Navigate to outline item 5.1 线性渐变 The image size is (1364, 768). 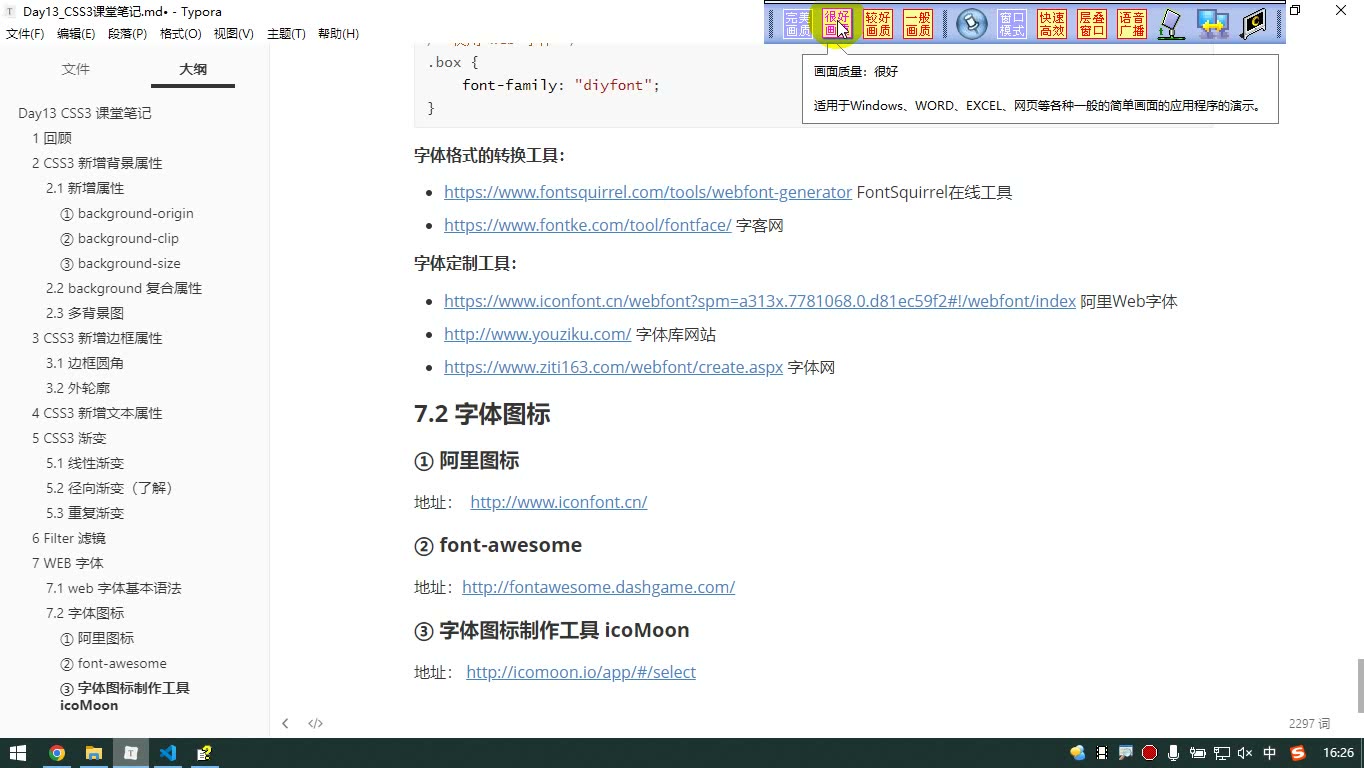coord(85,463)
